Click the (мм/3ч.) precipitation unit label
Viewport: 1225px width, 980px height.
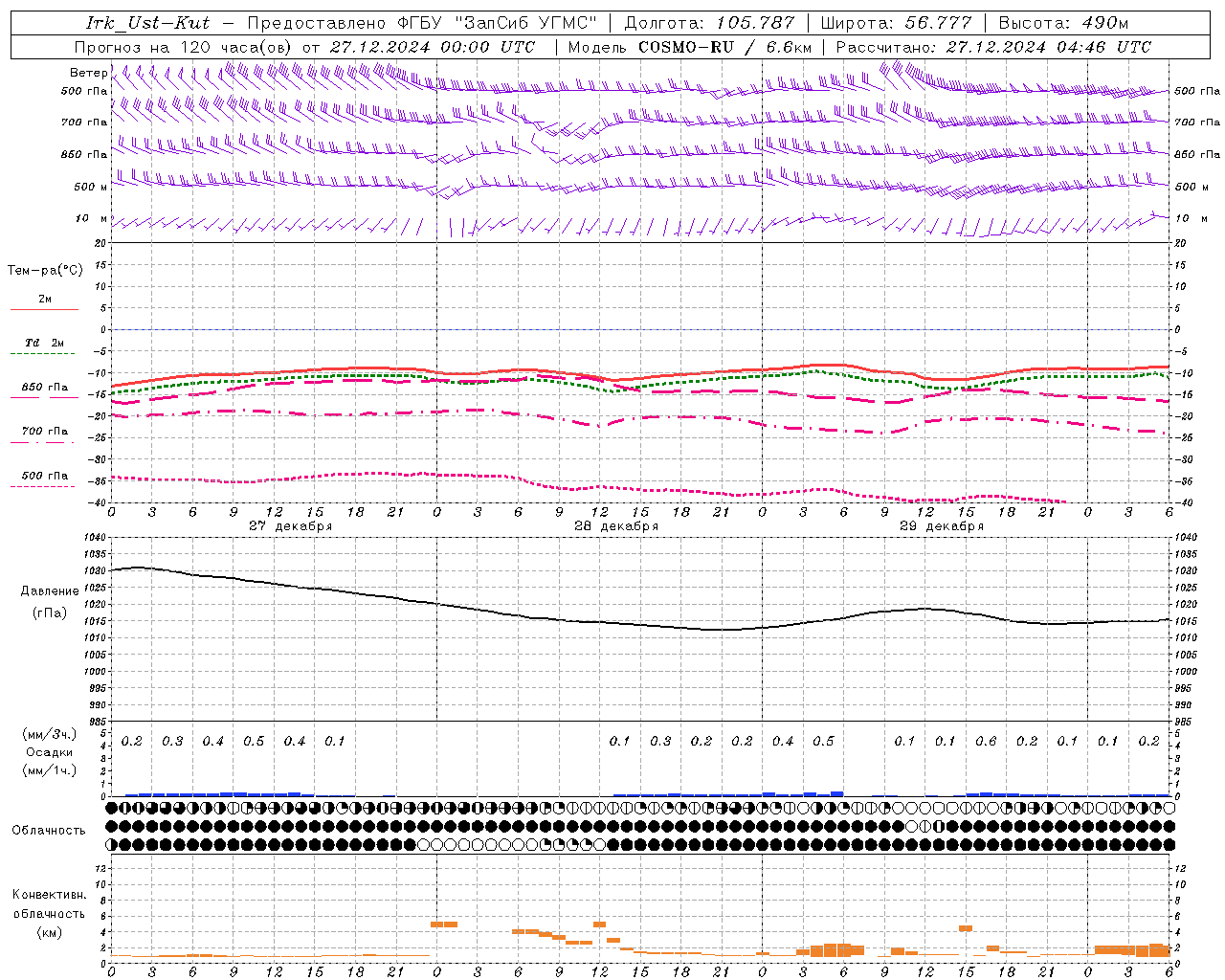point(50,734)
